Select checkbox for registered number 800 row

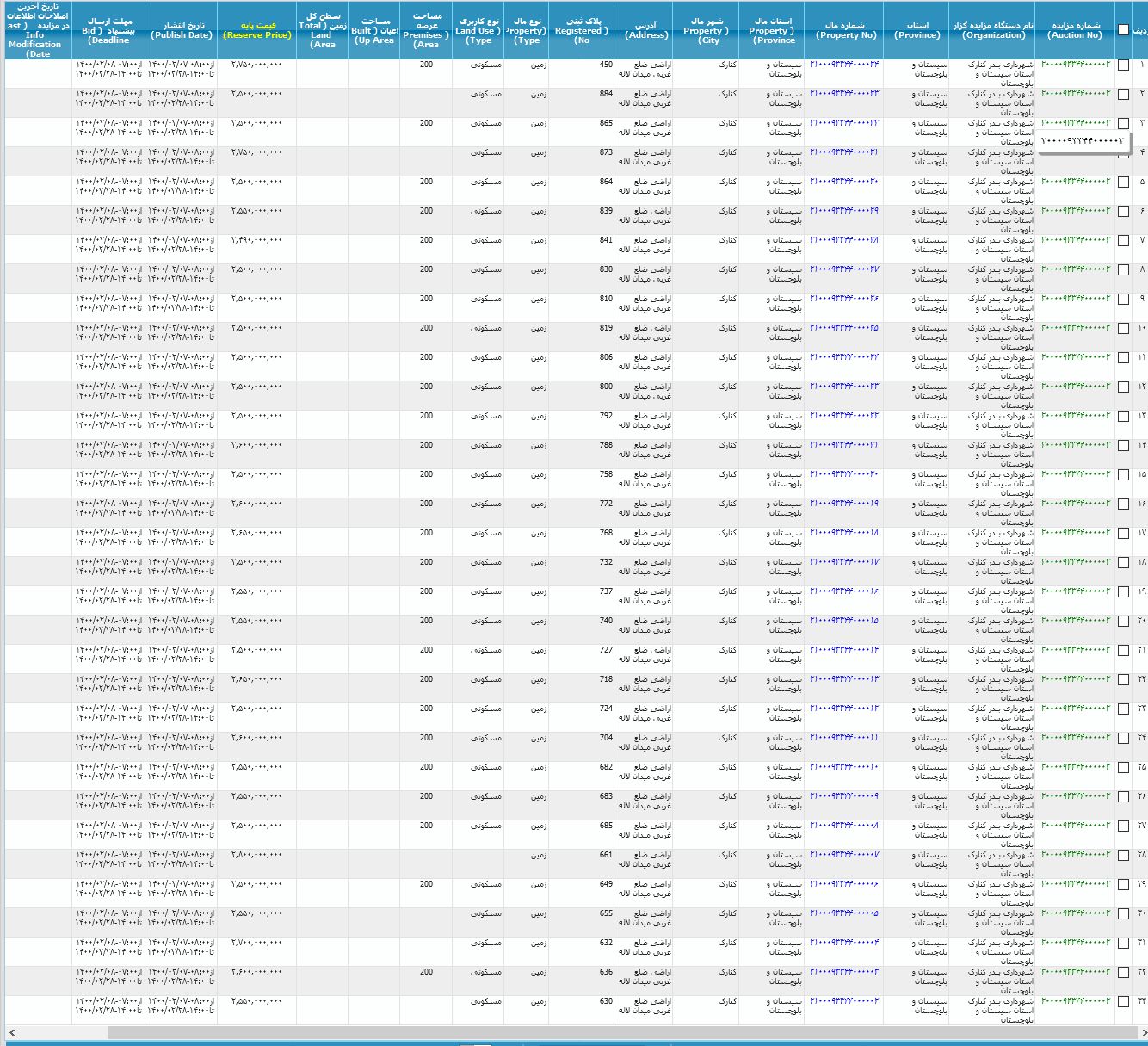click(1123, 387)
